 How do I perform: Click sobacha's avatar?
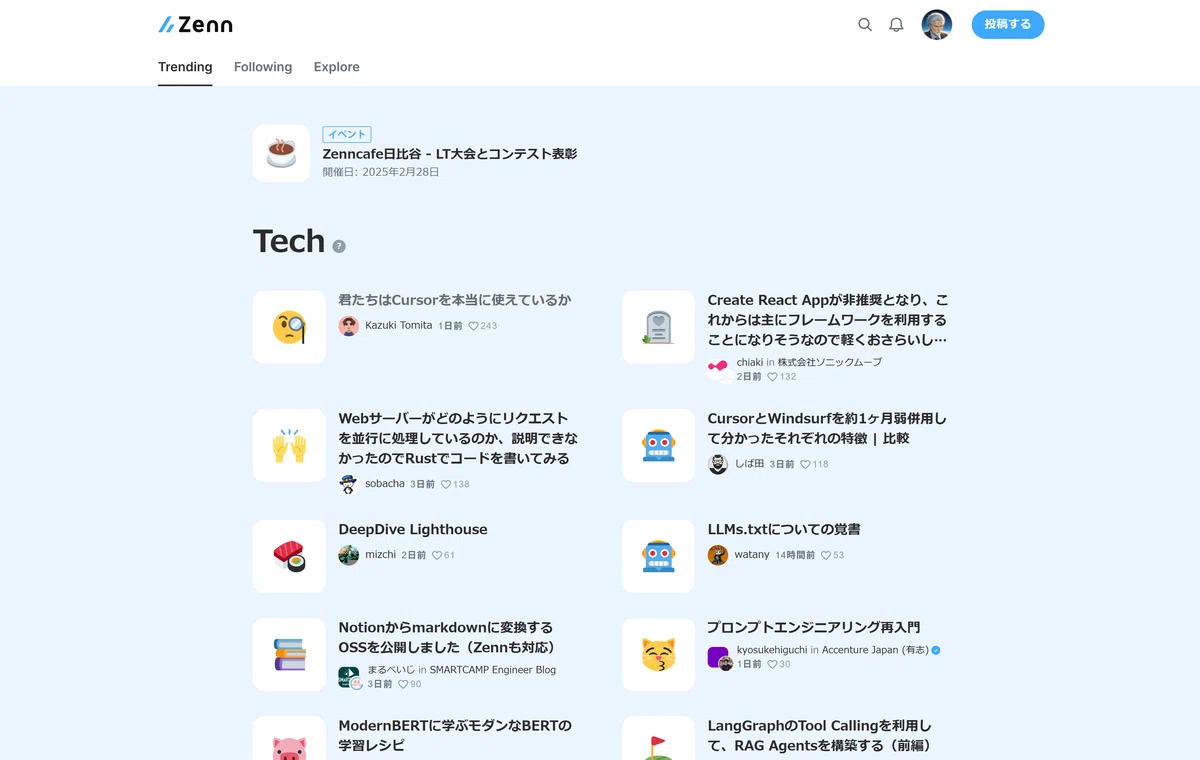tap(348, 484)
